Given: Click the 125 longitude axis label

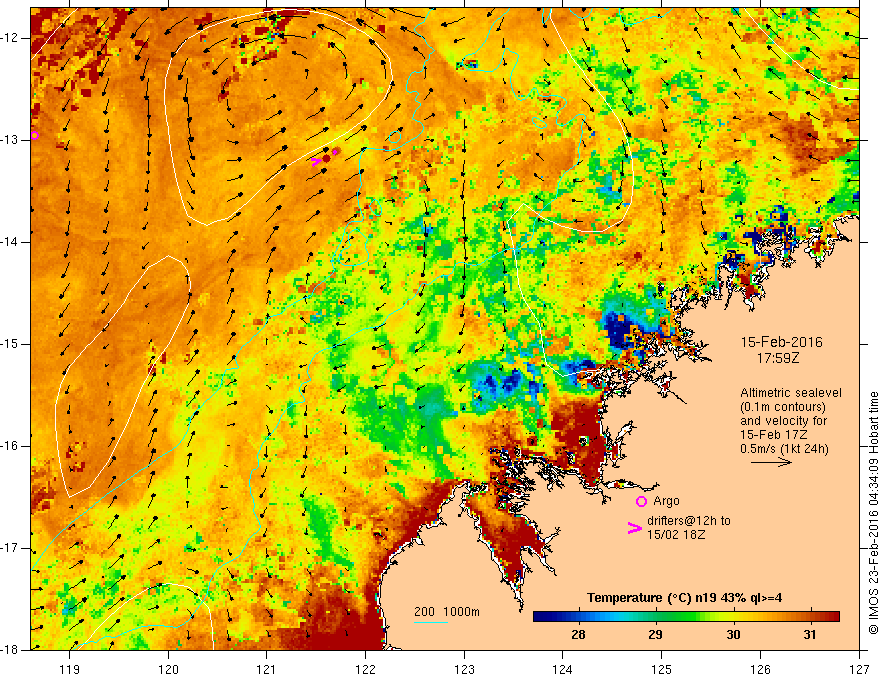Looking at the screenshot, I should (662, 669).
